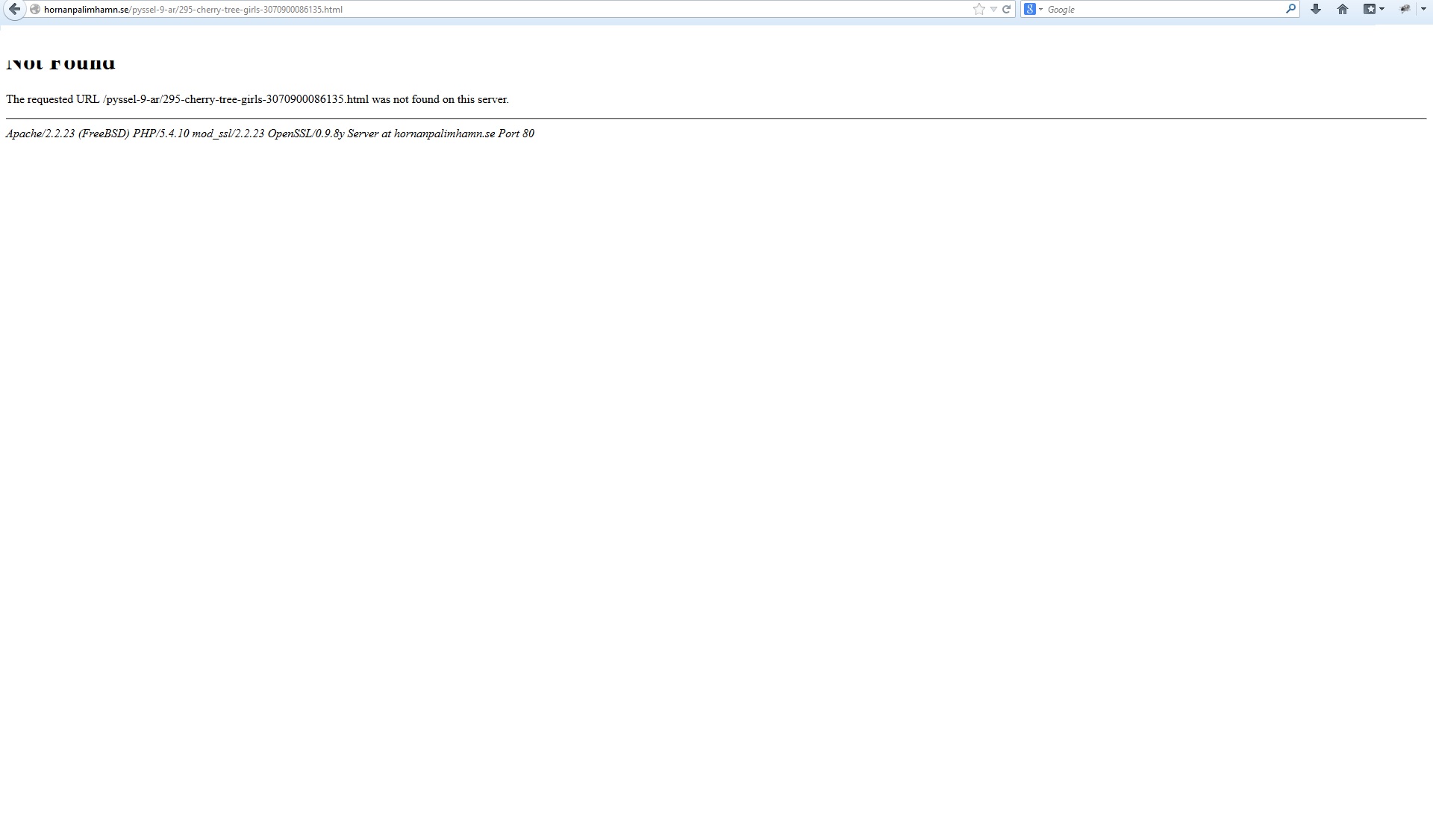Open the far-right toolbar overflow arrow
Image resolution: width=1433 pixels, height=840 pixels.
[x=1423, y=10]
